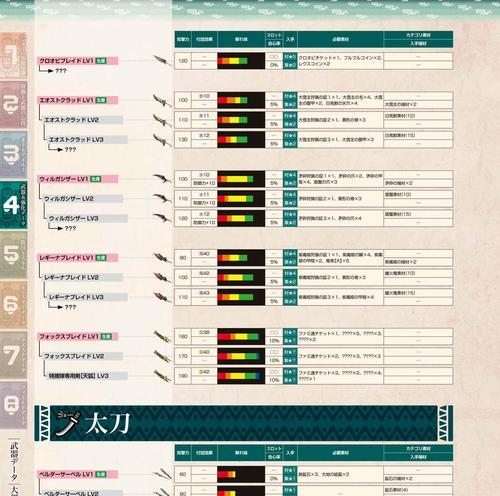The image size is (500, 496).
Task: Click the 太刀 section header banner
Action: click(x=244, y=423)
